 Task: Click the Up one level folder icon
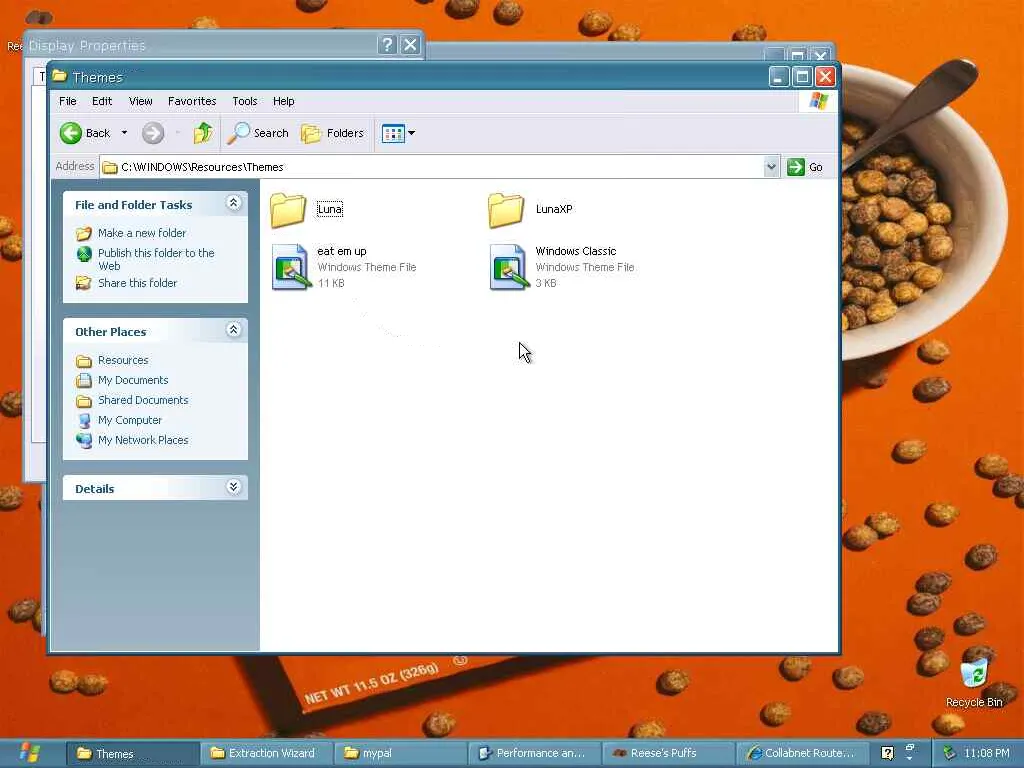203,133
